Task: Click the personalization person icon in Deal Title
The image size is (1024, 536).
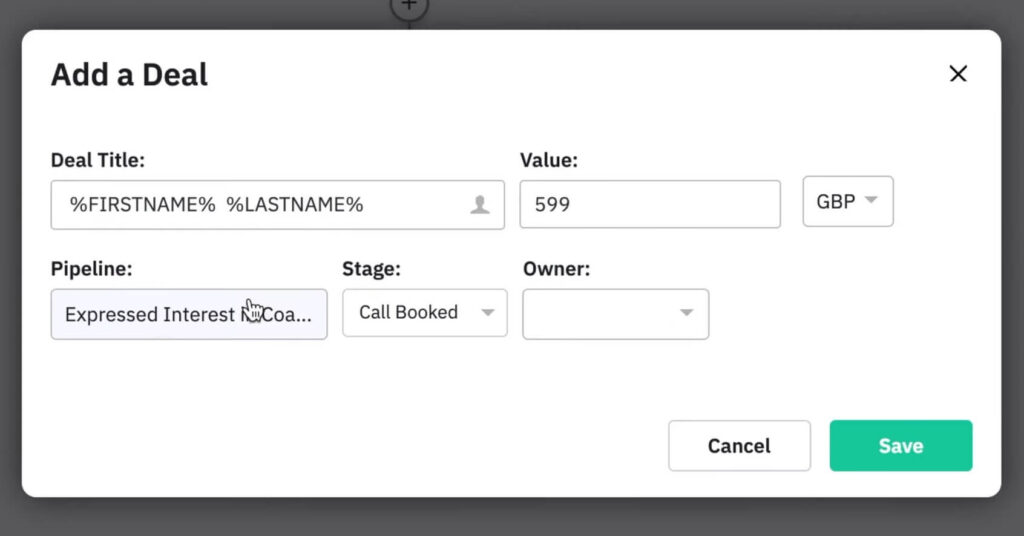Action: pyautogui.click(x=480, y=205)
